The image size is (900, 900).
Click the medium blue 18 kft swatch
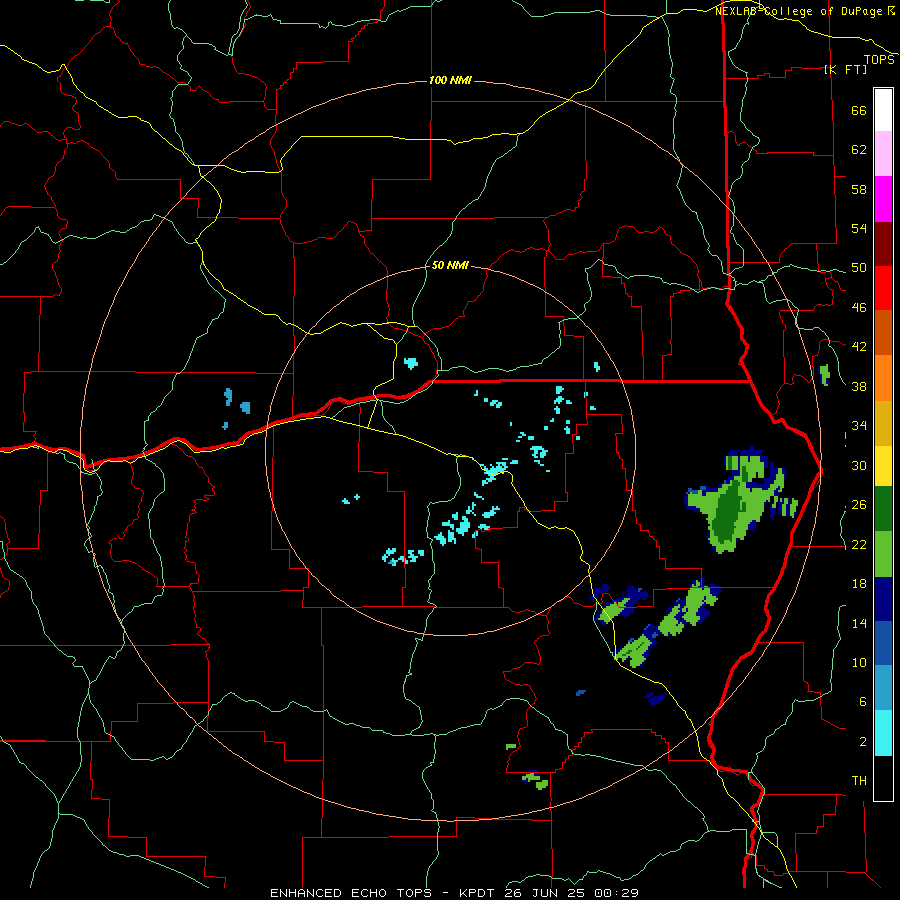coord(883,643)
